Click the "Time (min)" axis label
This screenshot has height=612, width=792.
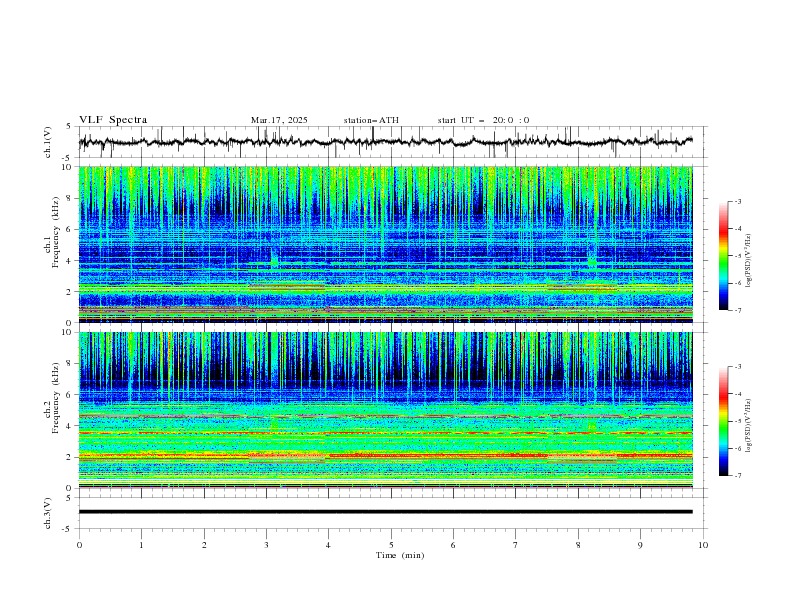point(400,555)
